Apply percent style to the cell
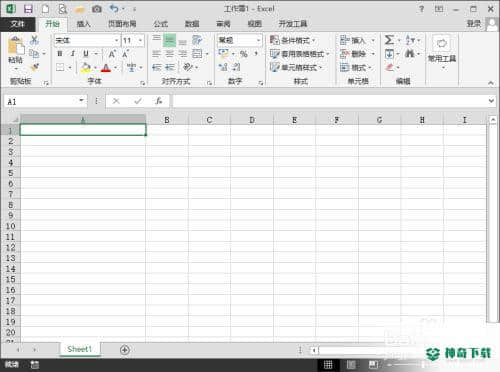The image size is (500, 372). pos(244,54)
